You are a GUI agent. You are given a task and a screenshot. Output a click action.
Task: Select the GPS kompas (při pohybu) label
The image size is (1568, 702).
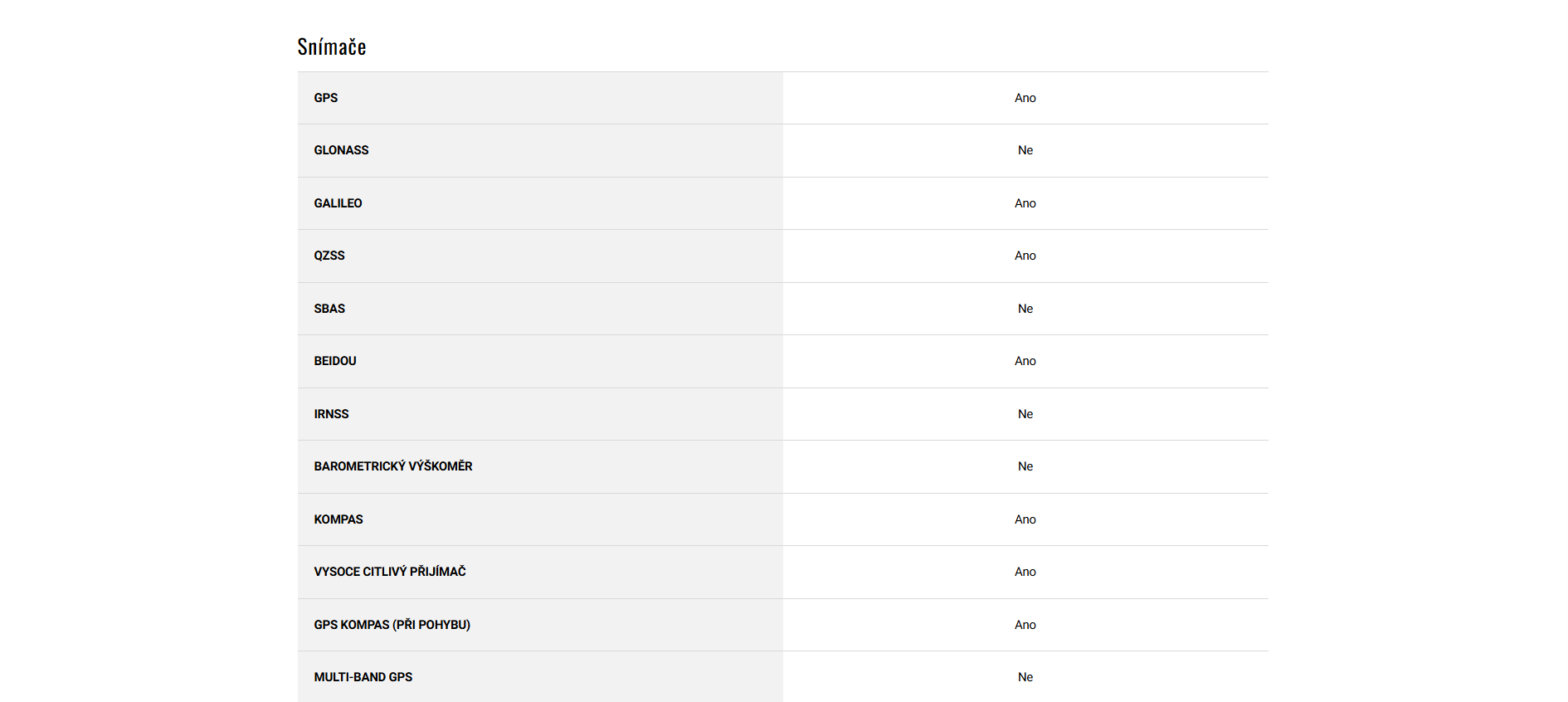tap(392, 625)
